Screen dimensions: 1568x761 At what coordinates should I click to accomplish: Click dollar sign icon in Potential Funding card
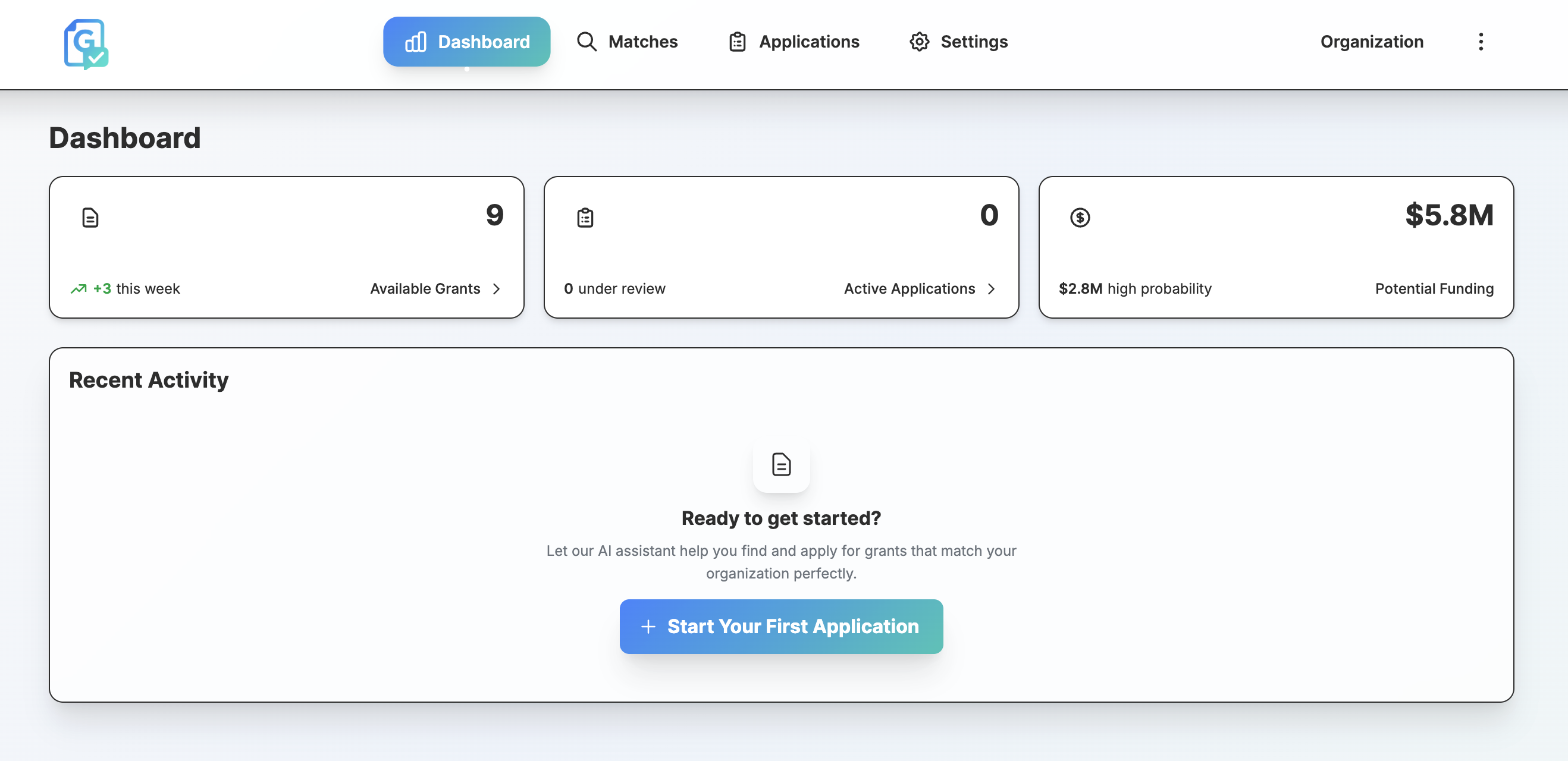pos(1080,218)
